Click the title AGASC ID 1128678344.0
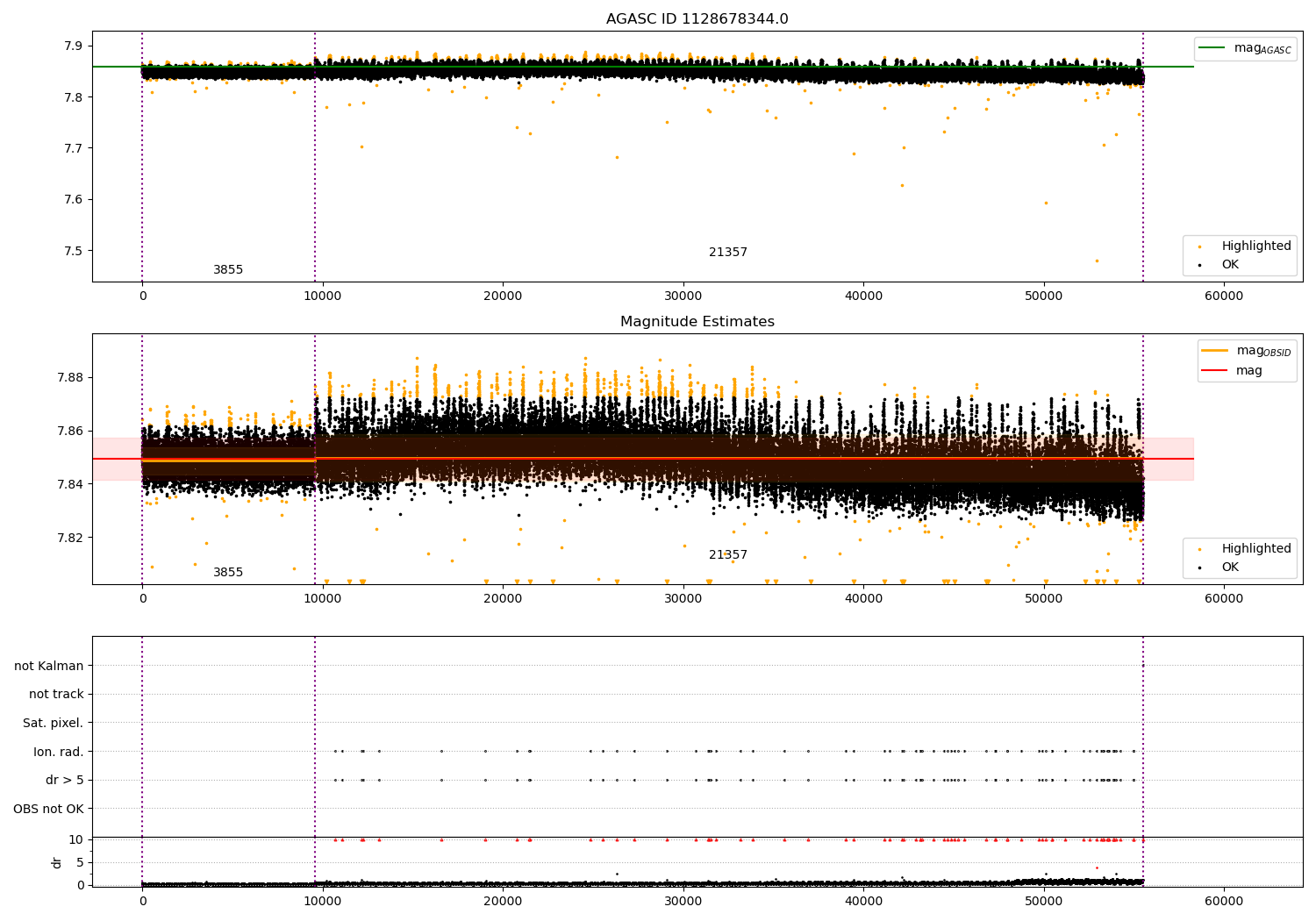The width and height of the screenshot is (1316, 921). coord(697,19)
